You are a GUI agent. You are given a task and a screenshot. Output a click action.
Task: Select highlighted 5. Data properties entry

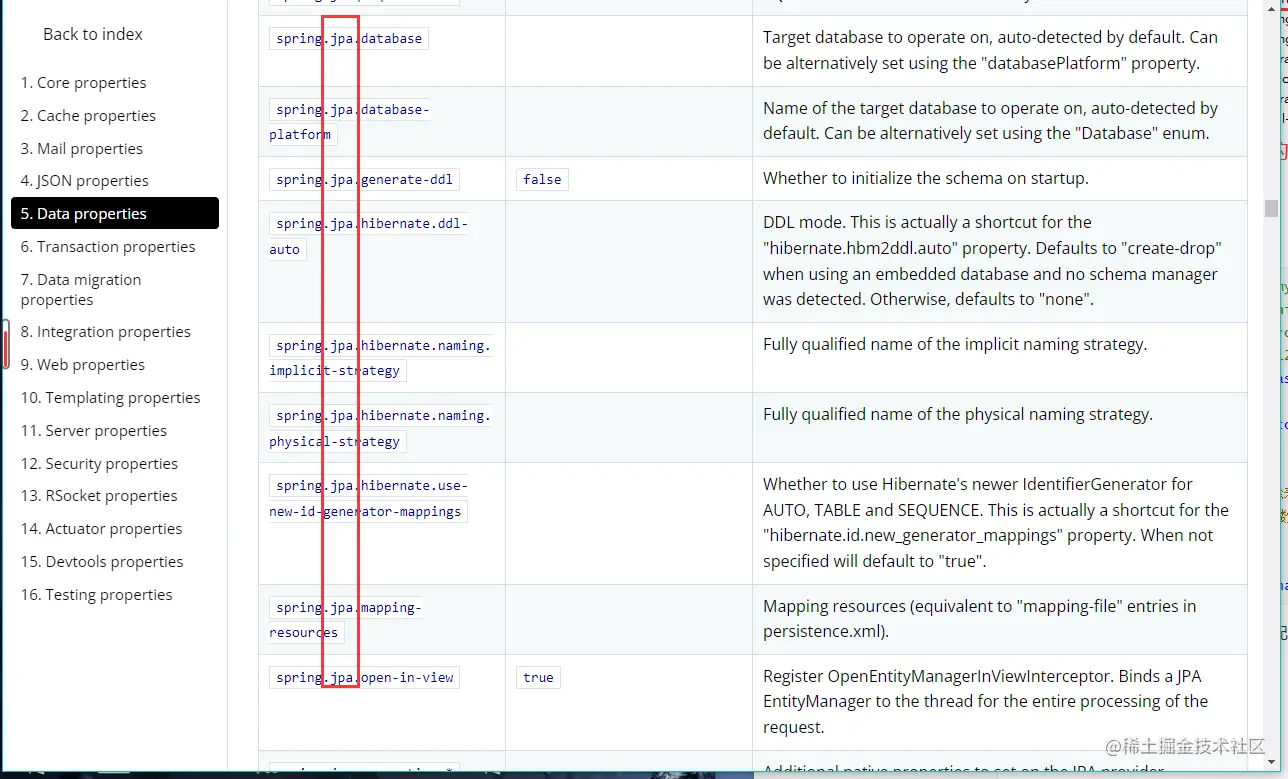tap(115, 213)
